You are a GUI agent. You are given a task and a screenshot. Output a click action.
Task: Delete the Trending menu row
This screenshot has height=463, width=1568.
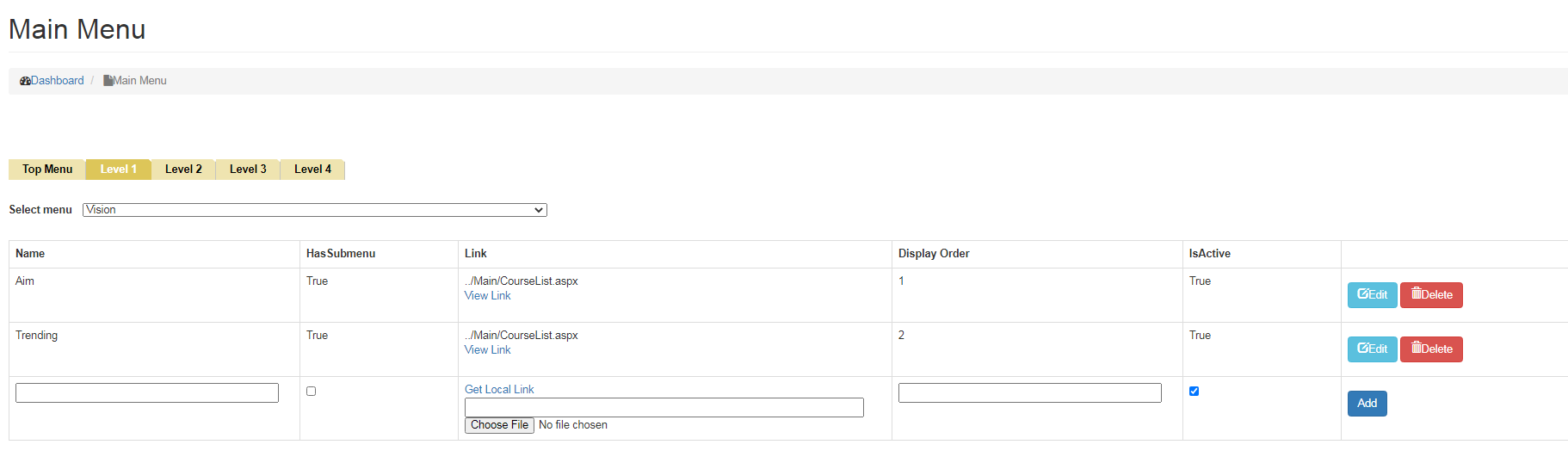tap(1430, 349)
